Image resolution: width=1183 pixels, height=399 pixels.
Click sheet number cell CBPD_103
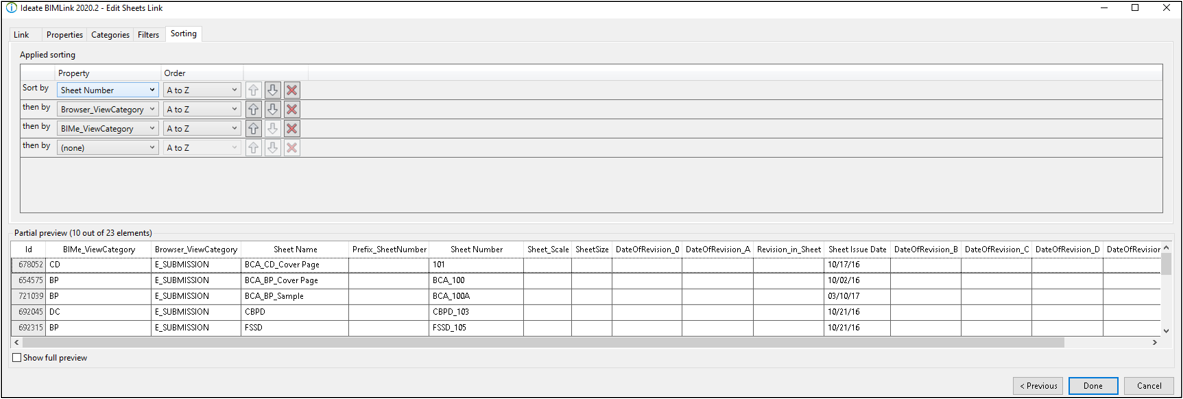coord(476,312)
